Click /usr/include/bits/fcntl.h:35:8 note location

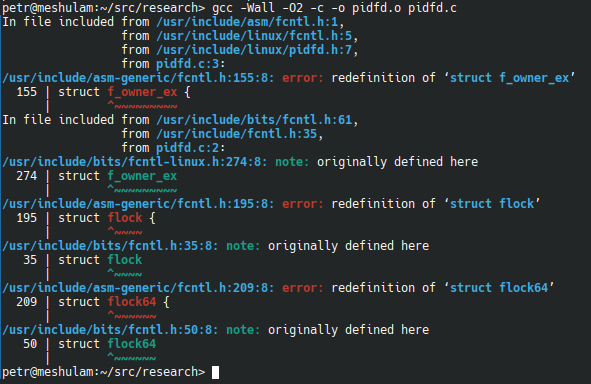pos(110,246)
